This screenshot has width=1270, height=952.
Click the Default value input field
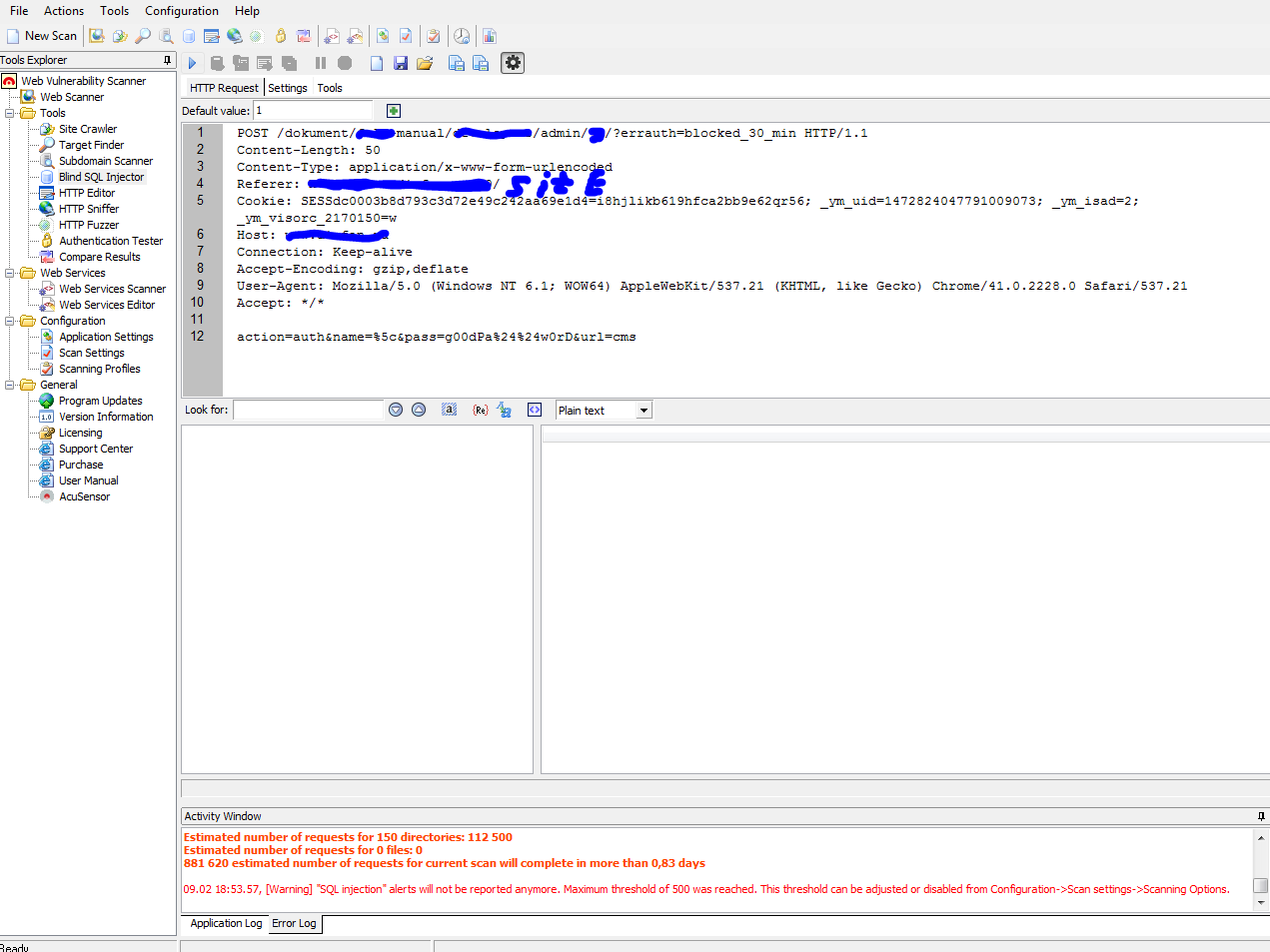tap(313, 111)
